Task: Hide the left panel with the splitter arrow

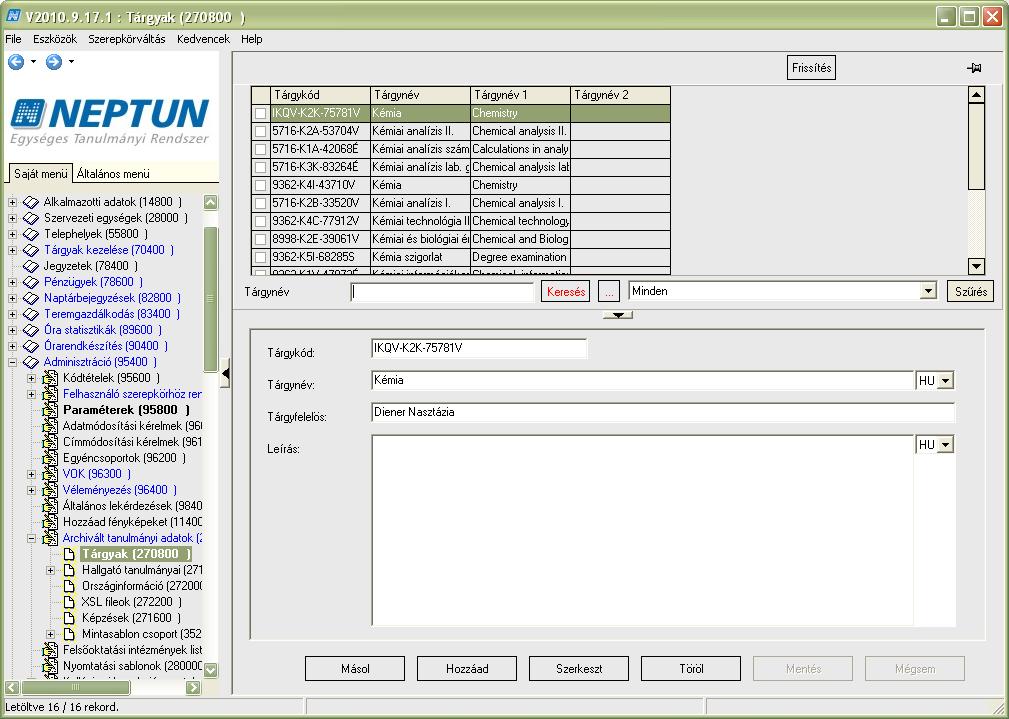Action: coord(225,373)
